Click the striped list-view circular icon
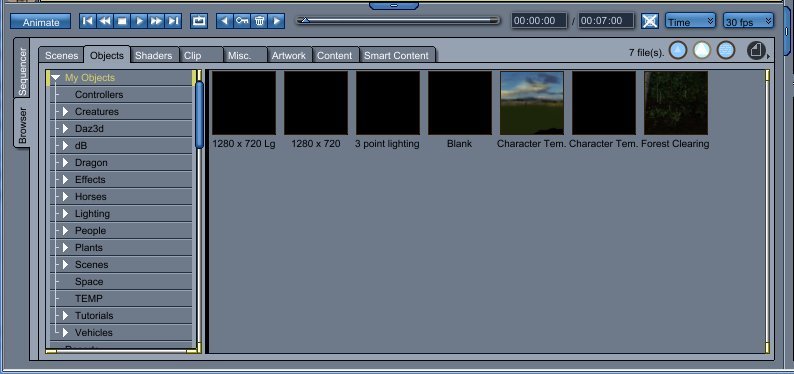The image size is (794, 374). [726, 50]
